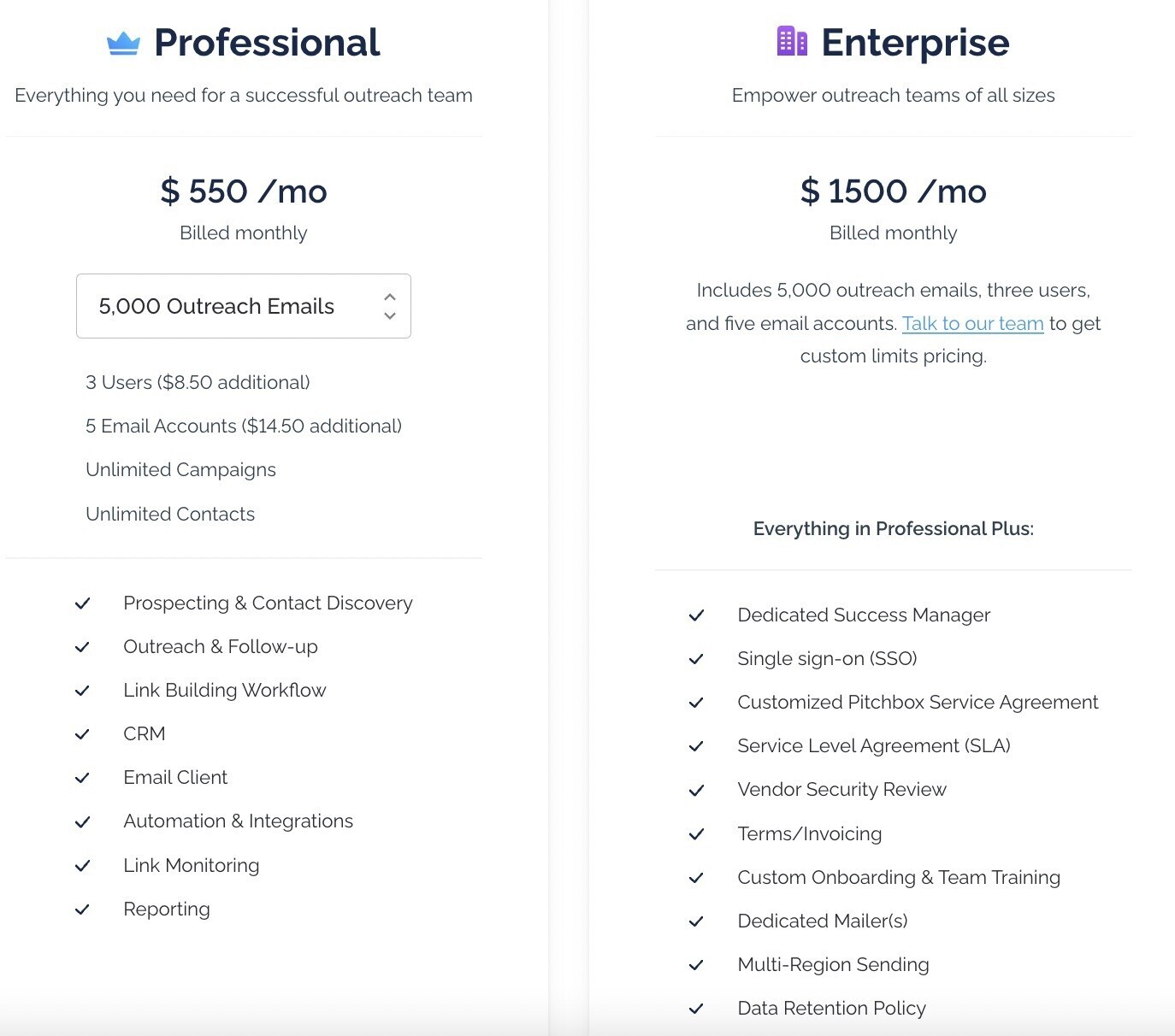Decrease the outreach emails amount with down arrow
The image size is (1175, 1036).
click(x=391, y=317)
